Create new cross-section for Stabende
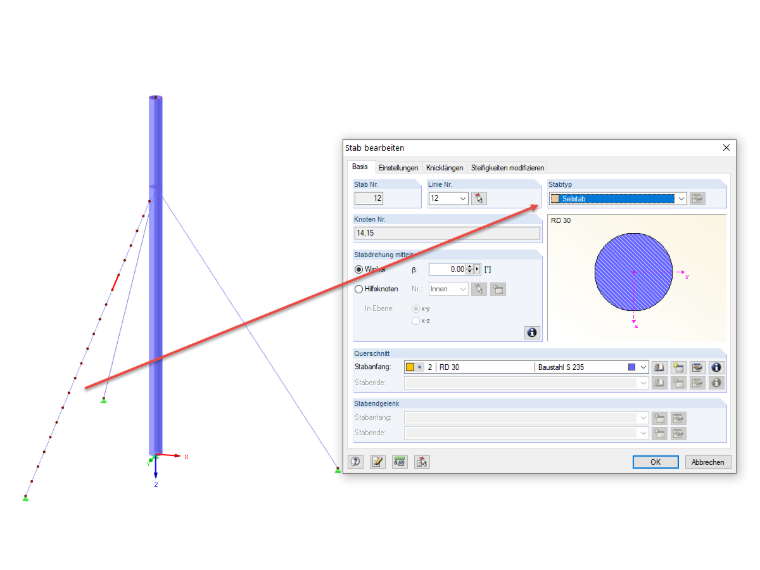Viewport: 760px width, 570px height. pyautogui.click(x=679, y=383)
